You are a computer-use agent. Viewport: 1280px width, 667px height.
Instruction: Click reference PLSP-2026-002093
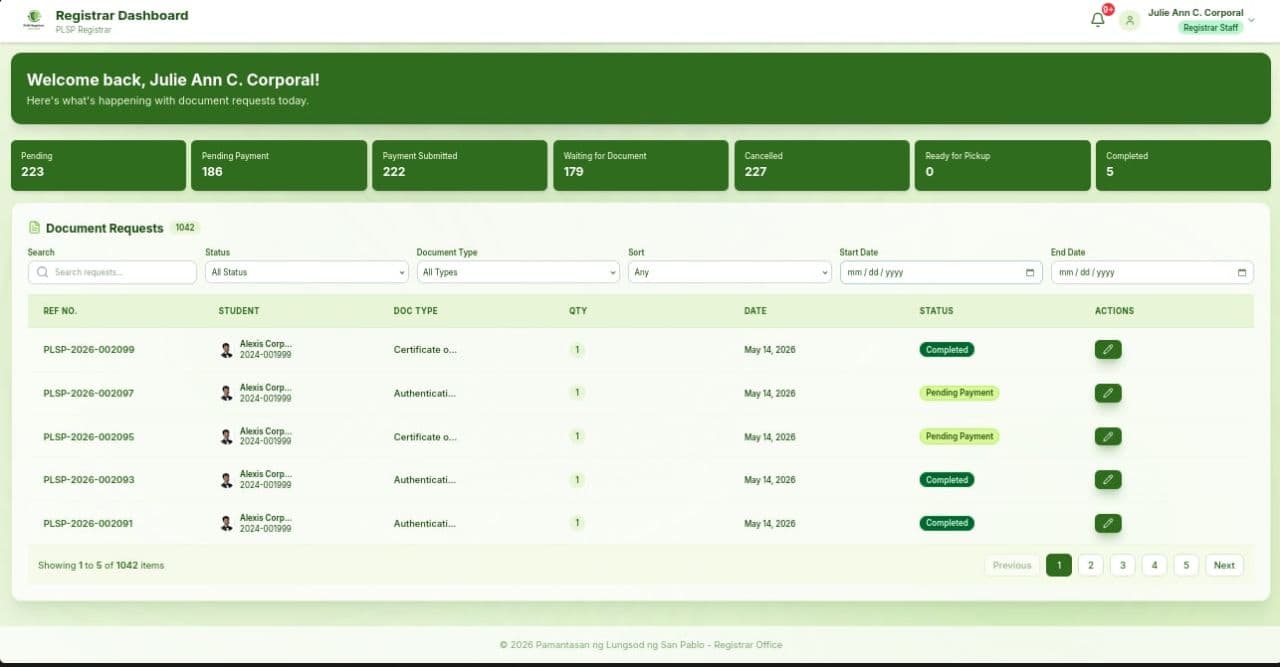tap(89, 480)
